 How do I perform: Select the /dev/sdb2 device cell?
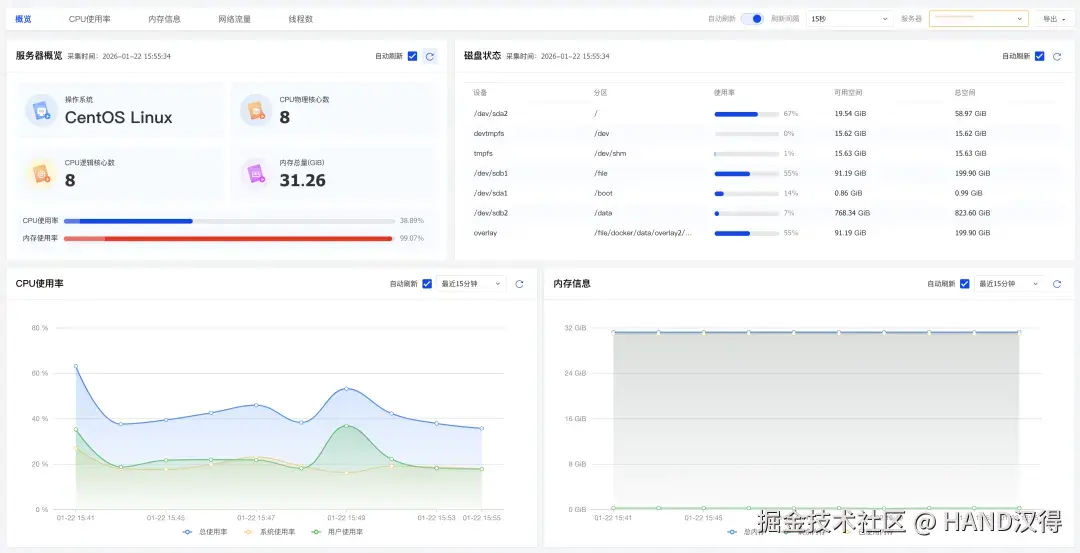pos(490,213)
